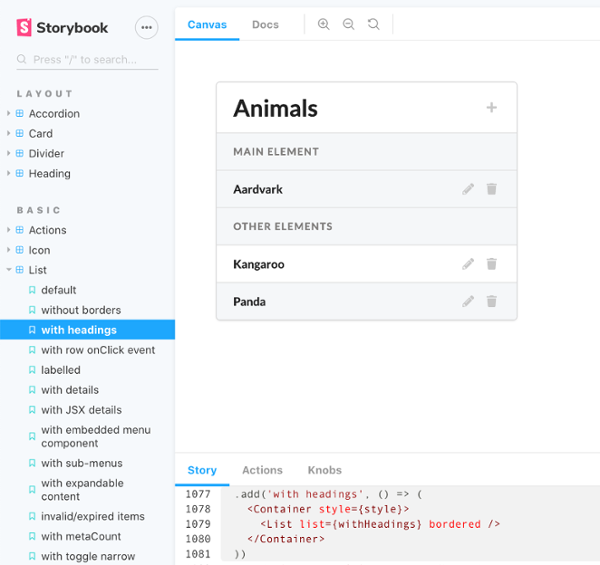Click the magnifier icon in search box

click(22, 59)
